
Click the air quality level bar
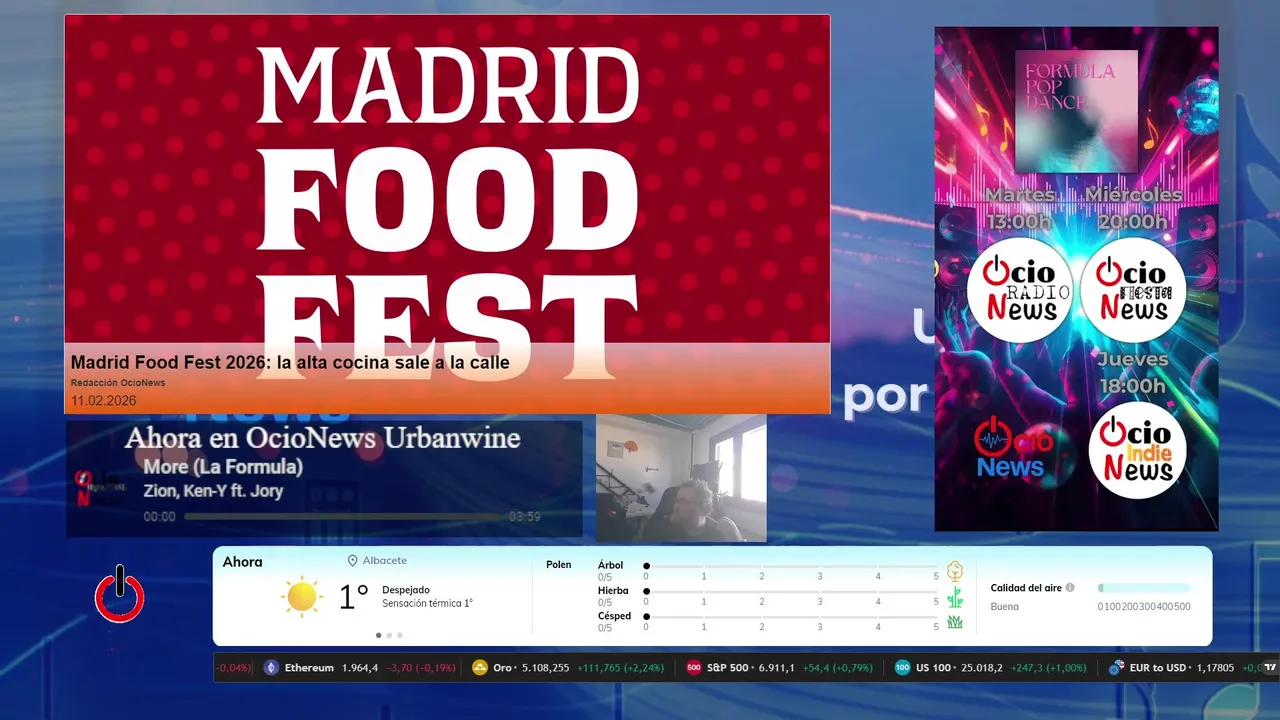pos(1144,588)
